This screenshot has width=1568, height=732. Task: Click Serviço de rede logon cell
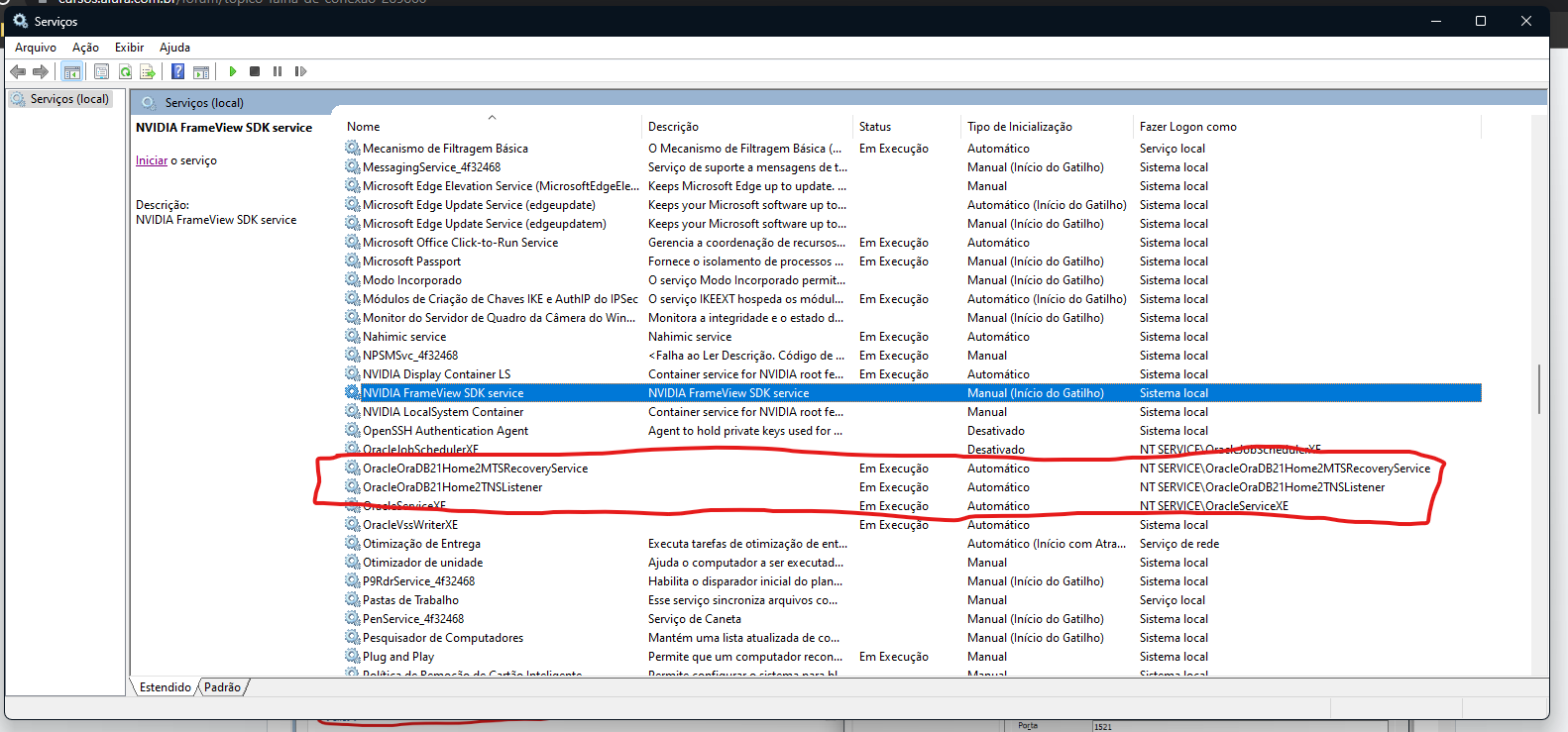click(x=1179, y=544)
